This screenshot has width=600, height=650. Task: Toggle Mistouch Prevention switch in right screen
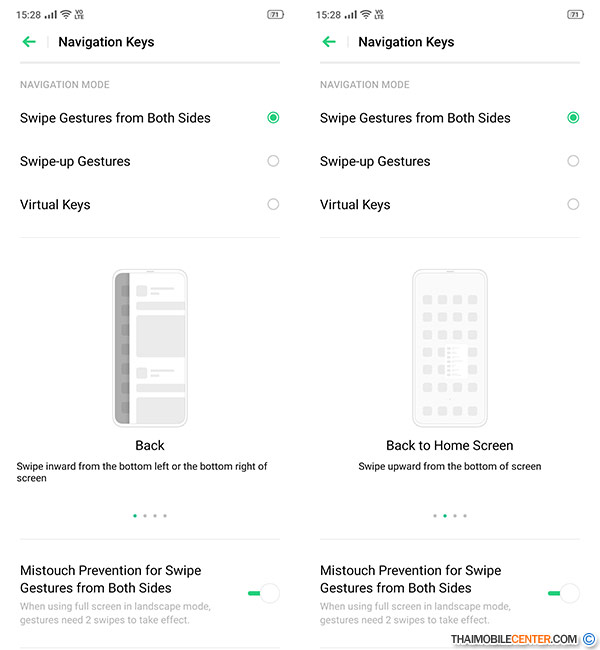[564, 593]
